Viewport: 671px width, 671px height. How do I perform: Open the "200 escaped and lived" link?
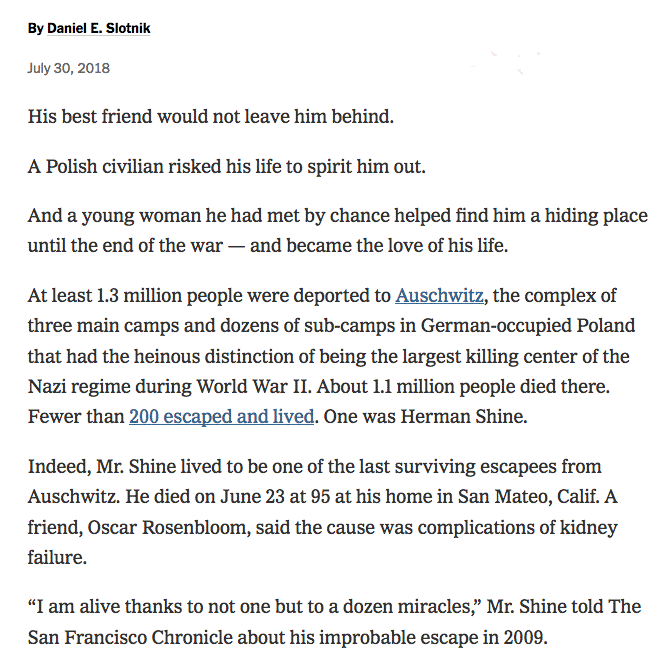click(x=221, y=417)
